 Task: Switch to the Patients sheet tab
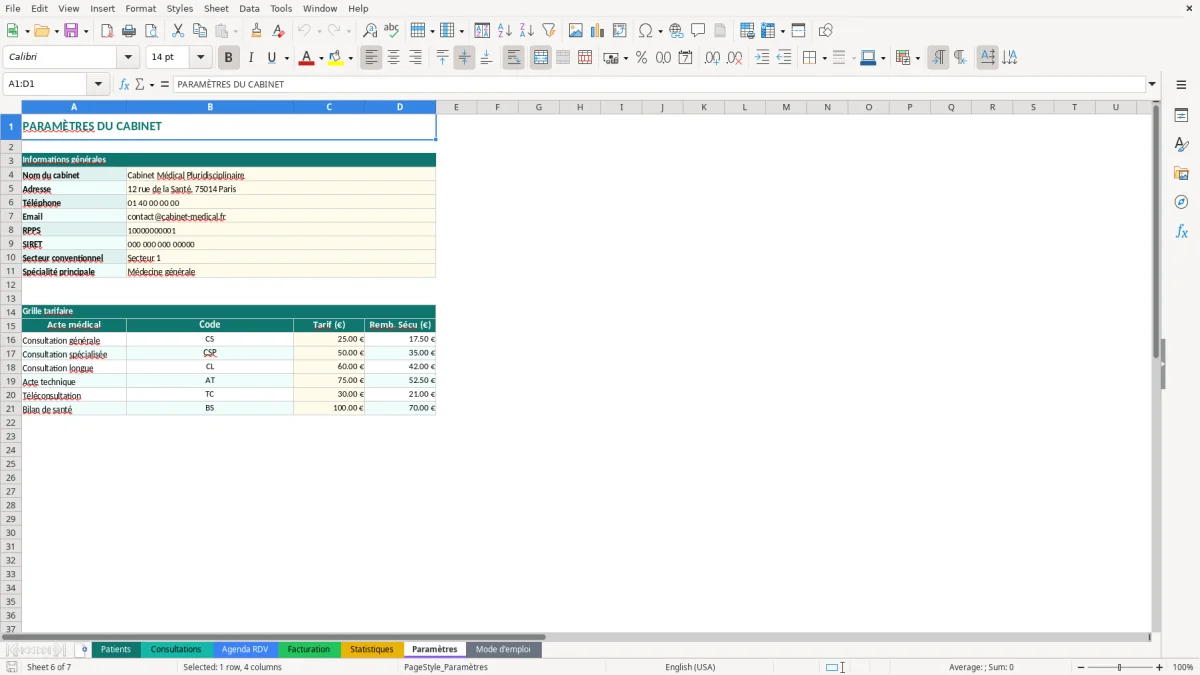tap(116, 649)
